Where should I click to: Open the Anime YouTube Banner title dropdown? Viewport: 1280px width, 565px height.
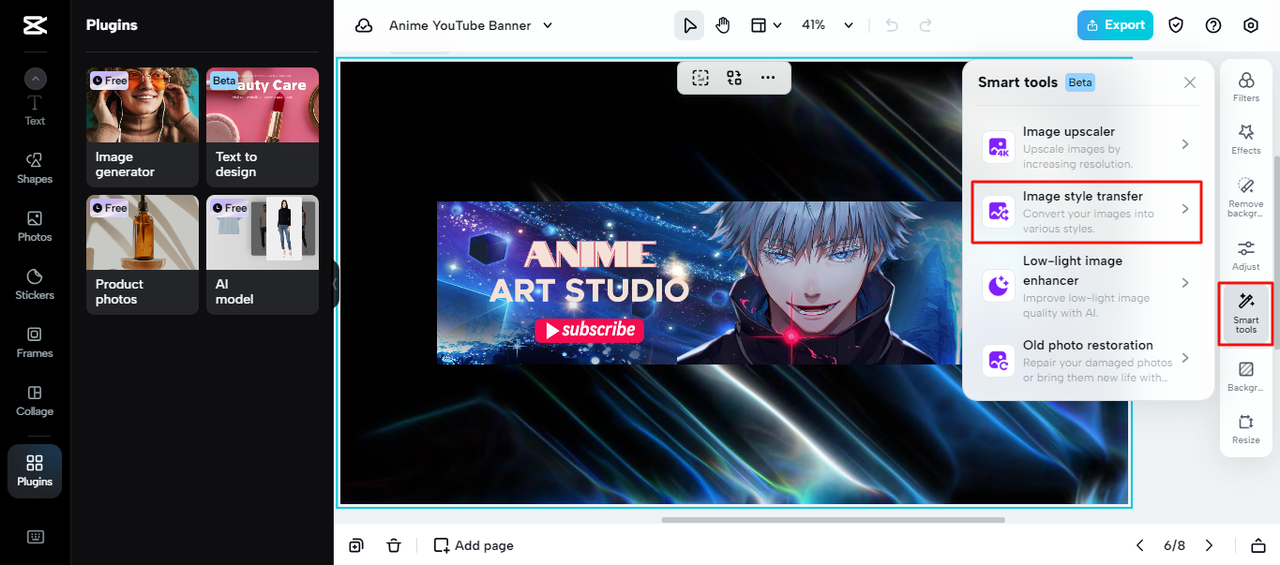pos(471,25)
